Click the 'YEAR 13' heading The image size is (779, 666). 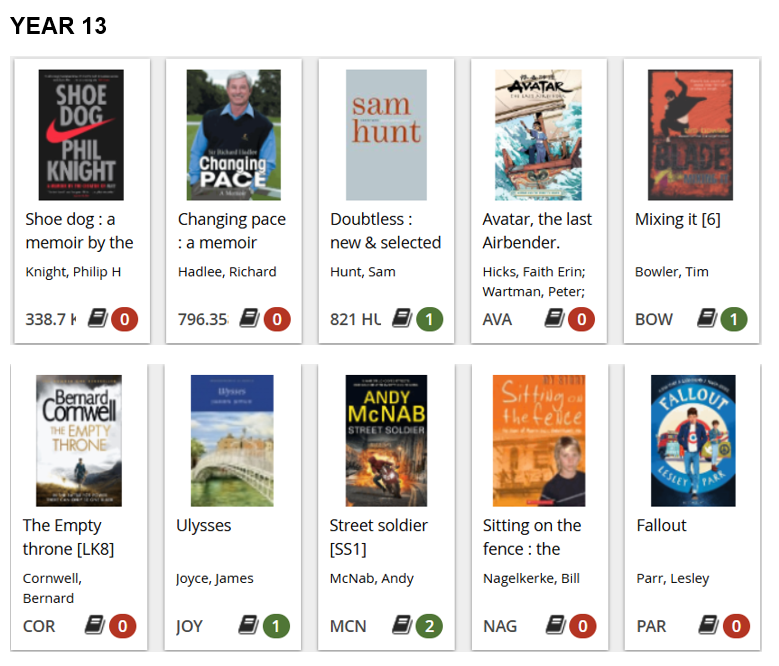[58, 26]
